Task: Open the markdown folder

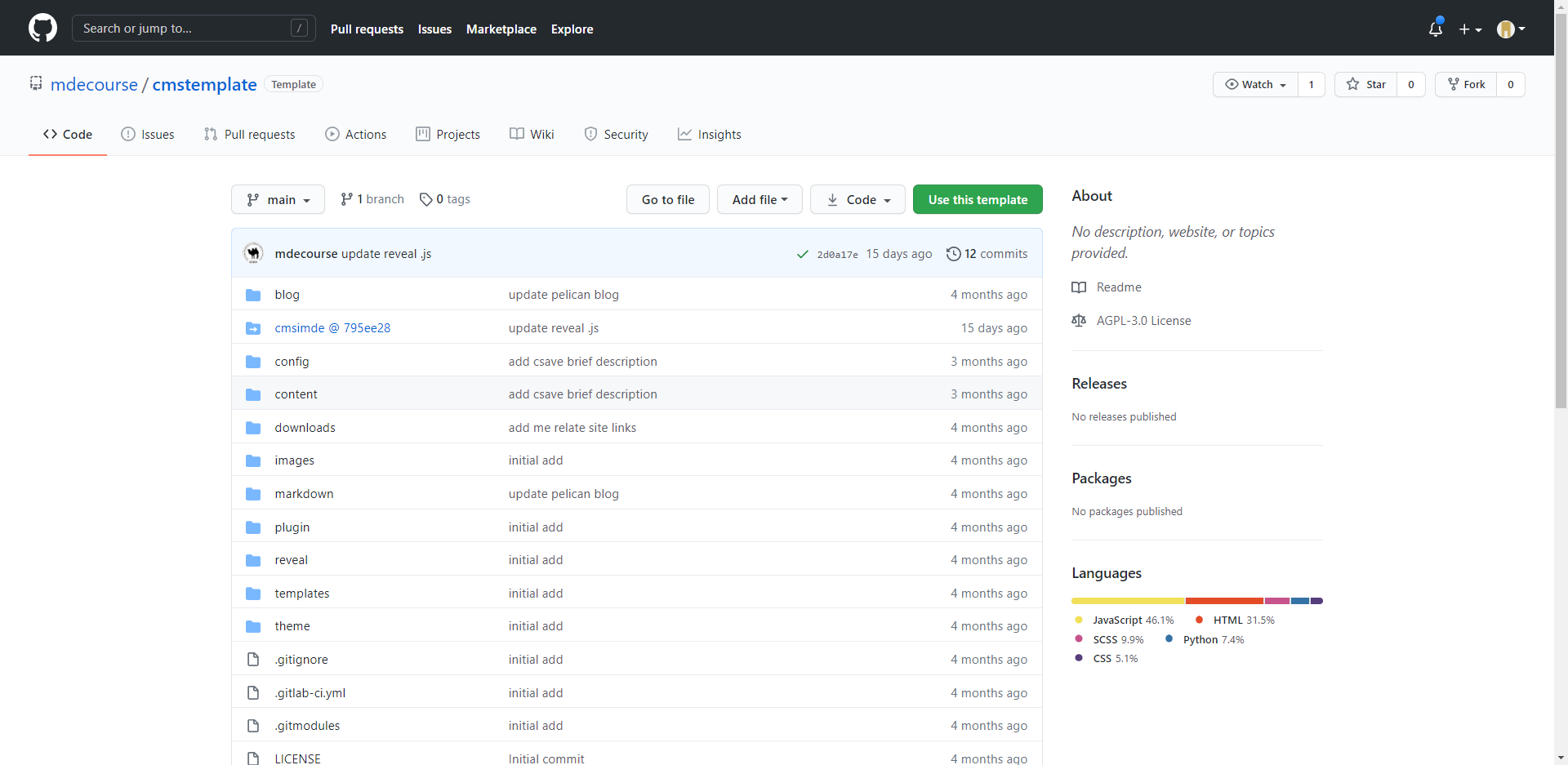Action: [304, 494]
